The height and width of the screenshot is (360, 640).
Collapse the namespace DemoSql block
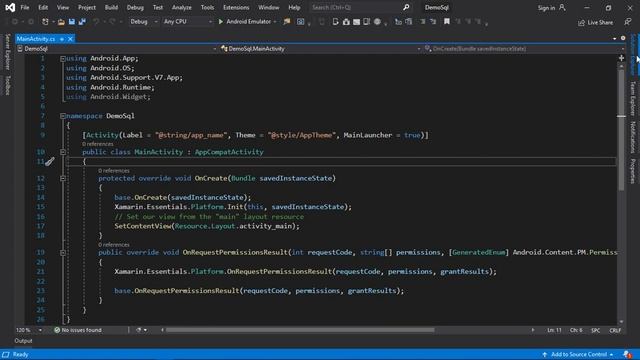click(x=63, y=116)
